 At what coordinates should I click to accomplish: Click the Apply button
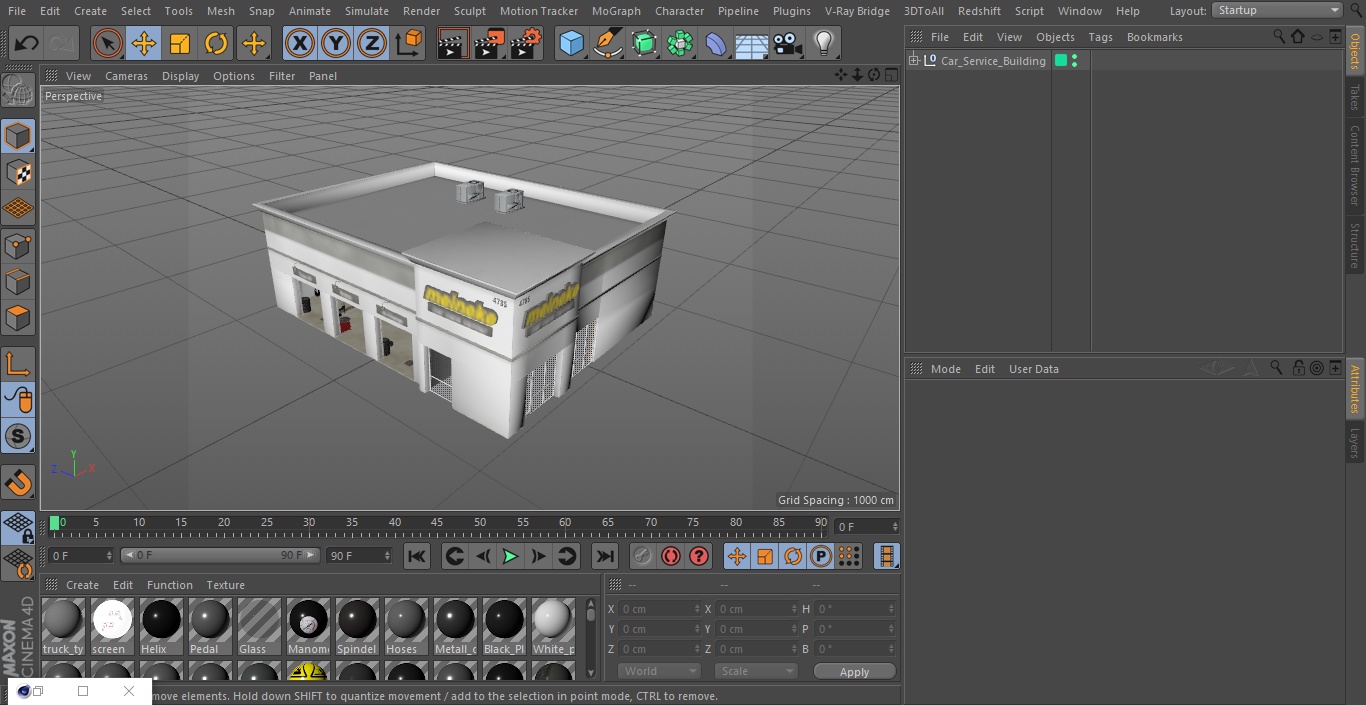tap(854, 672)
